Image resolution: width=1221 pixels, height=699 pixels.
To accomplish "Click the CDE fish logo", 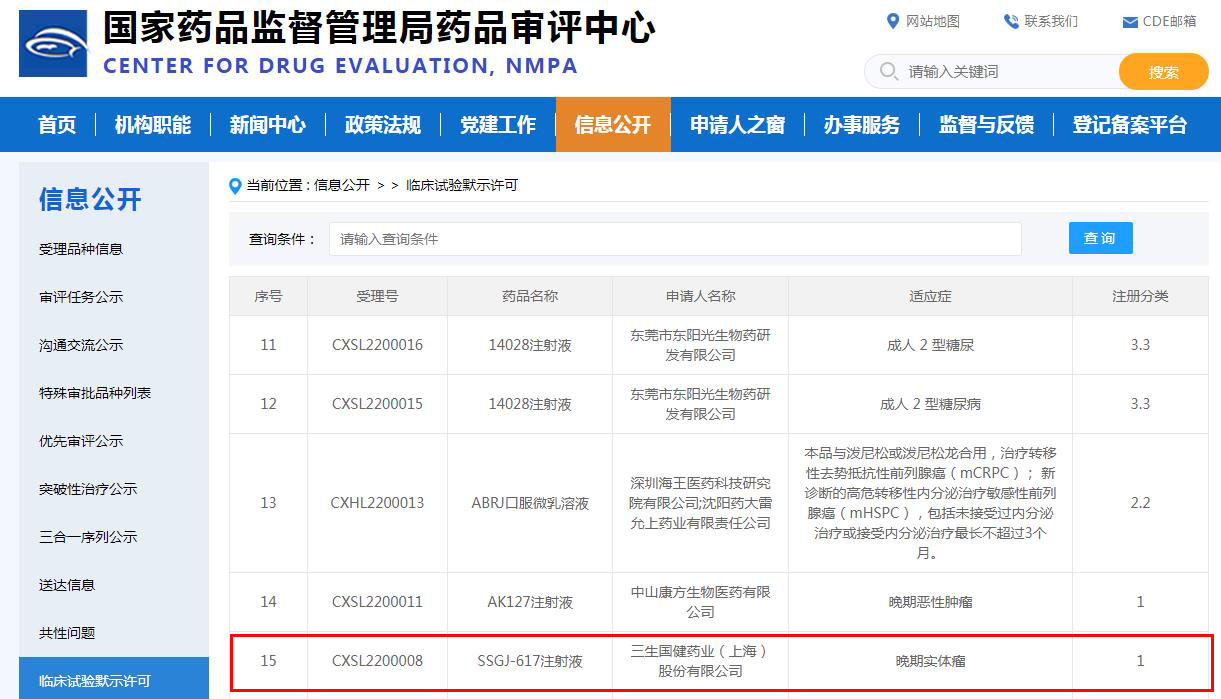I will tap(53, 43).
